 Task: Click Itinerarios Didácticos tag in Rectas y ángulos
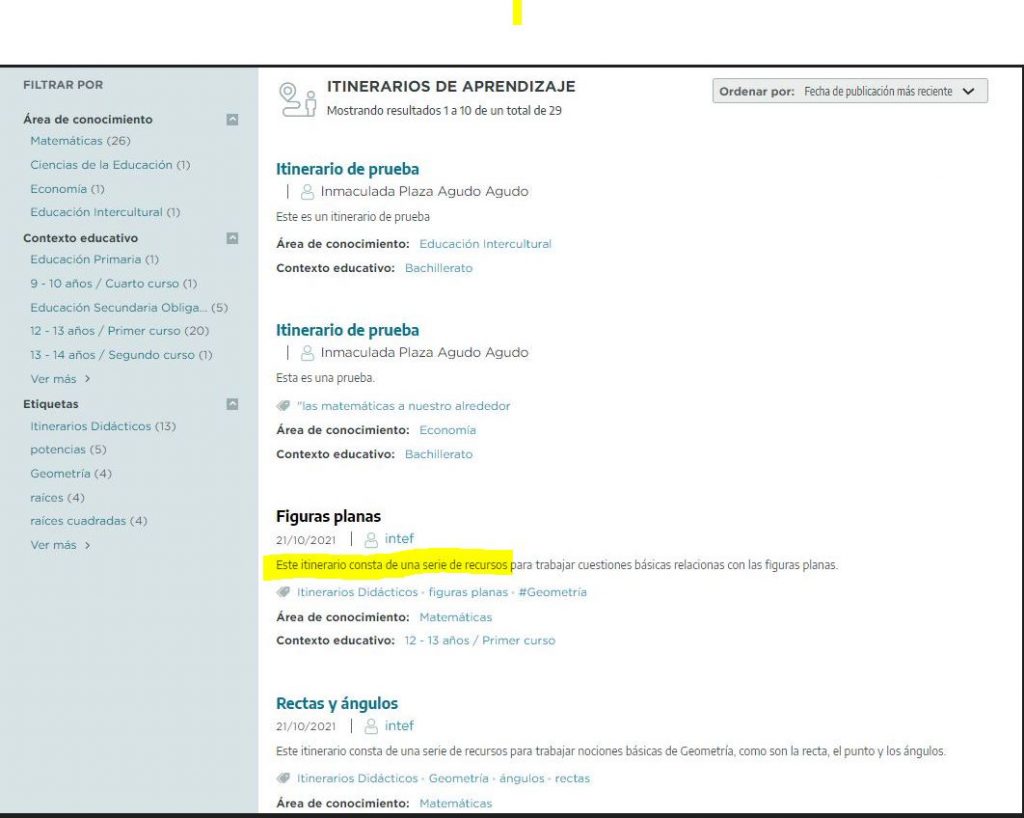tap(357, 778)
